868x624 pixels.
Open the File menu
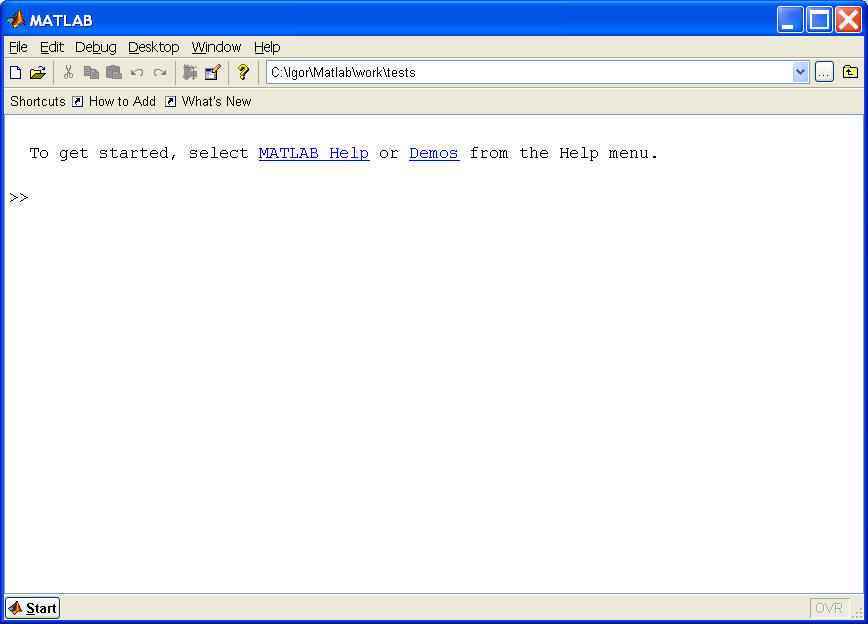pos(17,47)
